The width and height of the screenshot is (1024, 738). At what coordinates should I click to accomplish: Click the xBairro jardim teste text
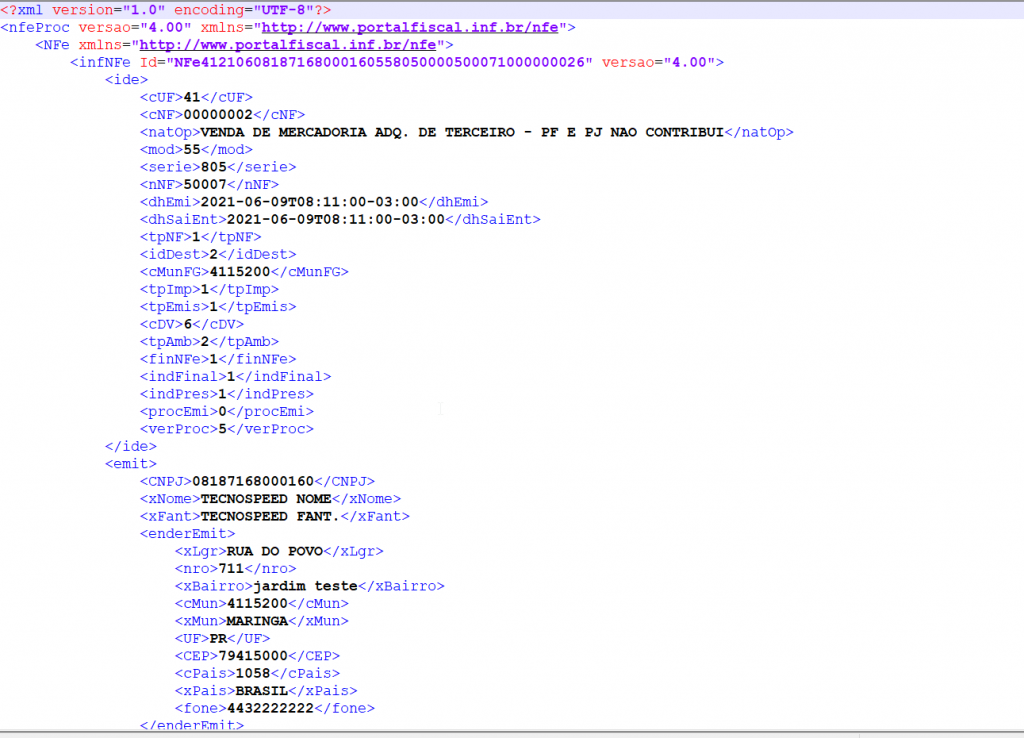[x=306, y=586]
